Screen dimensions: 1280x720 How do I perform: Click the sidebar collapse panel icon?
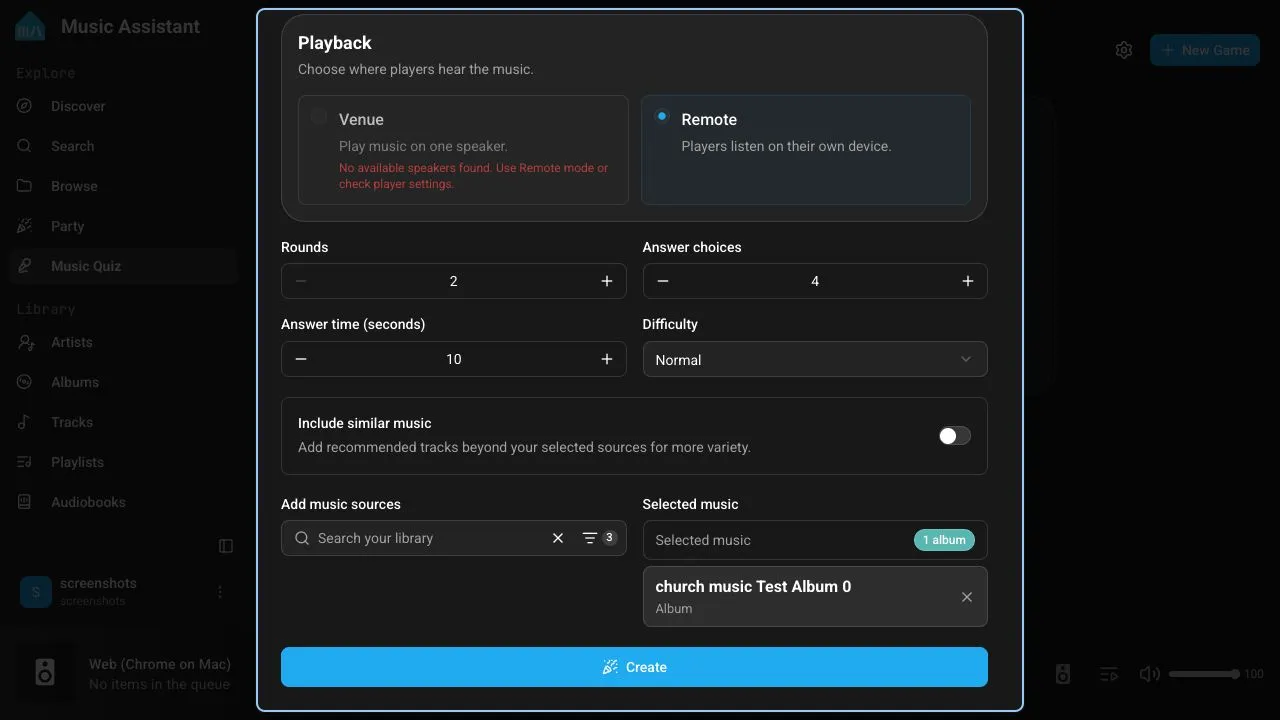226,546
